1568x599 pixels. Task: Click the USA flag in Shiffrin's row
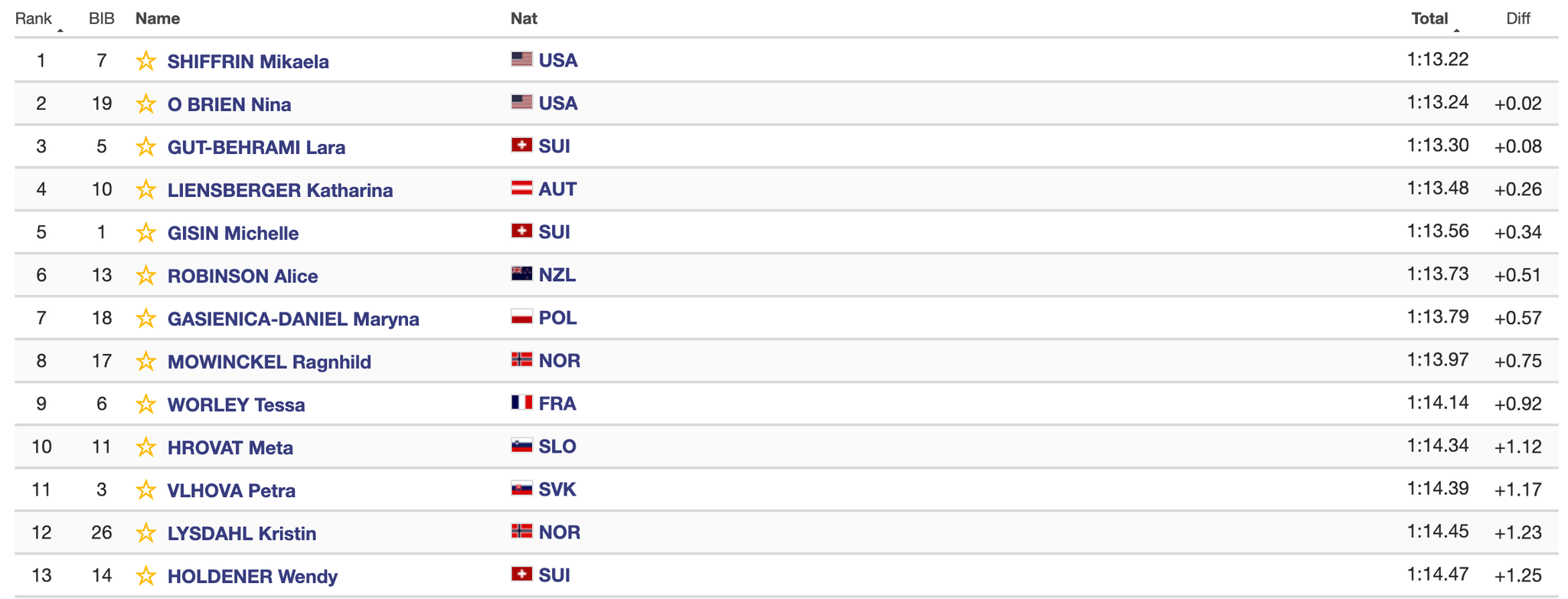(521, 59)
